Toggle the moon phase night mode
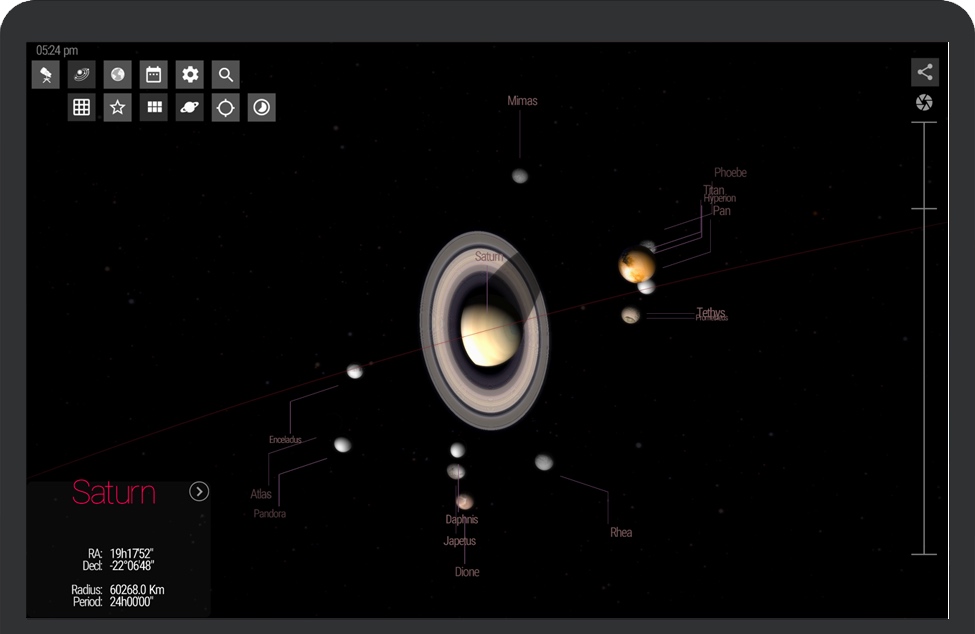The height and width of the screenshot is (634, 975). pos(262,108)
